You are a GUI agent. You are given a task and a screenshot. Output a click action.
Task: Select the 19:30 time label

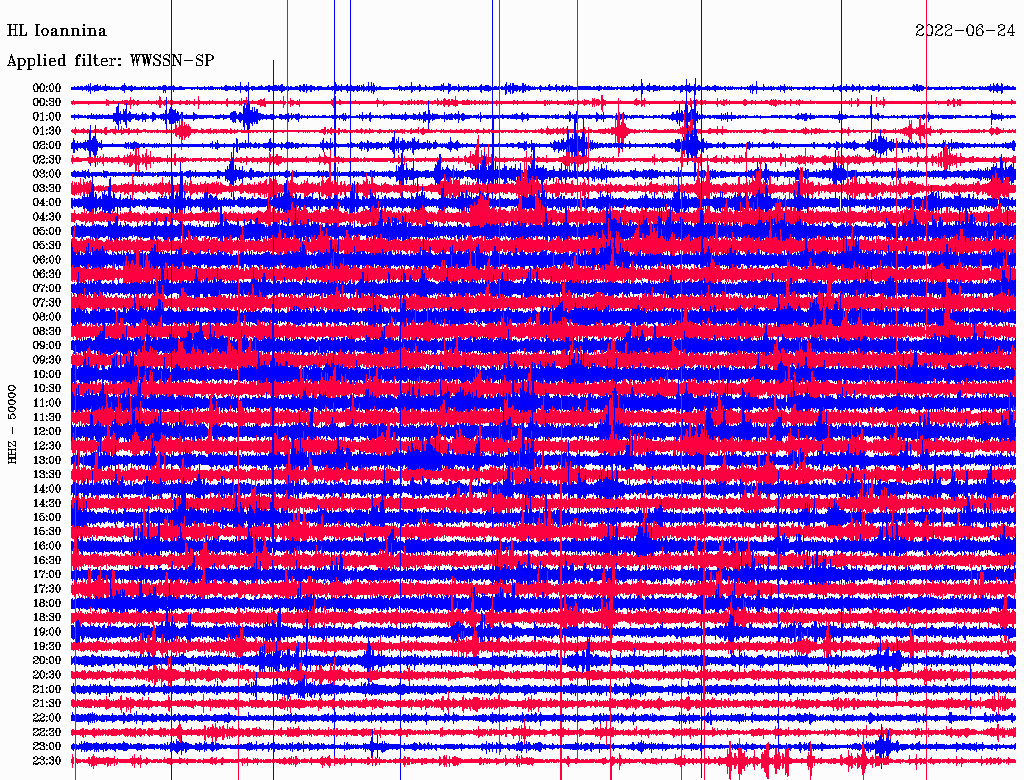[x=46, y=647]
